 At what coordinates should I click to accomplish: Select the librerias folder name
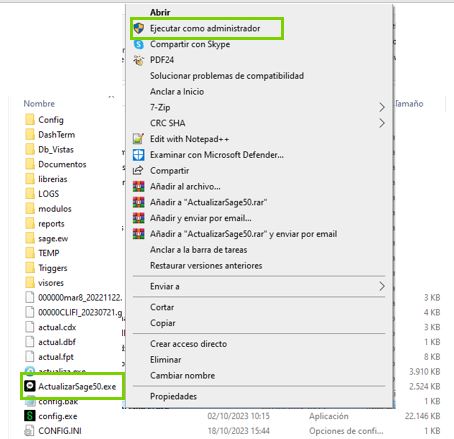point(53,179)
